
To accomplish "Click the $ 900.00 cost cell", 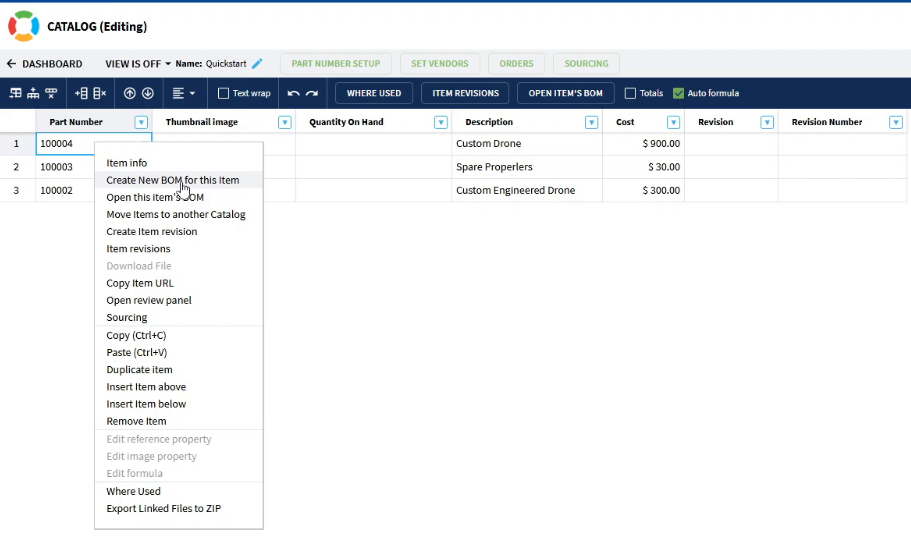I will pyautogui.click(x=644, y=144).
